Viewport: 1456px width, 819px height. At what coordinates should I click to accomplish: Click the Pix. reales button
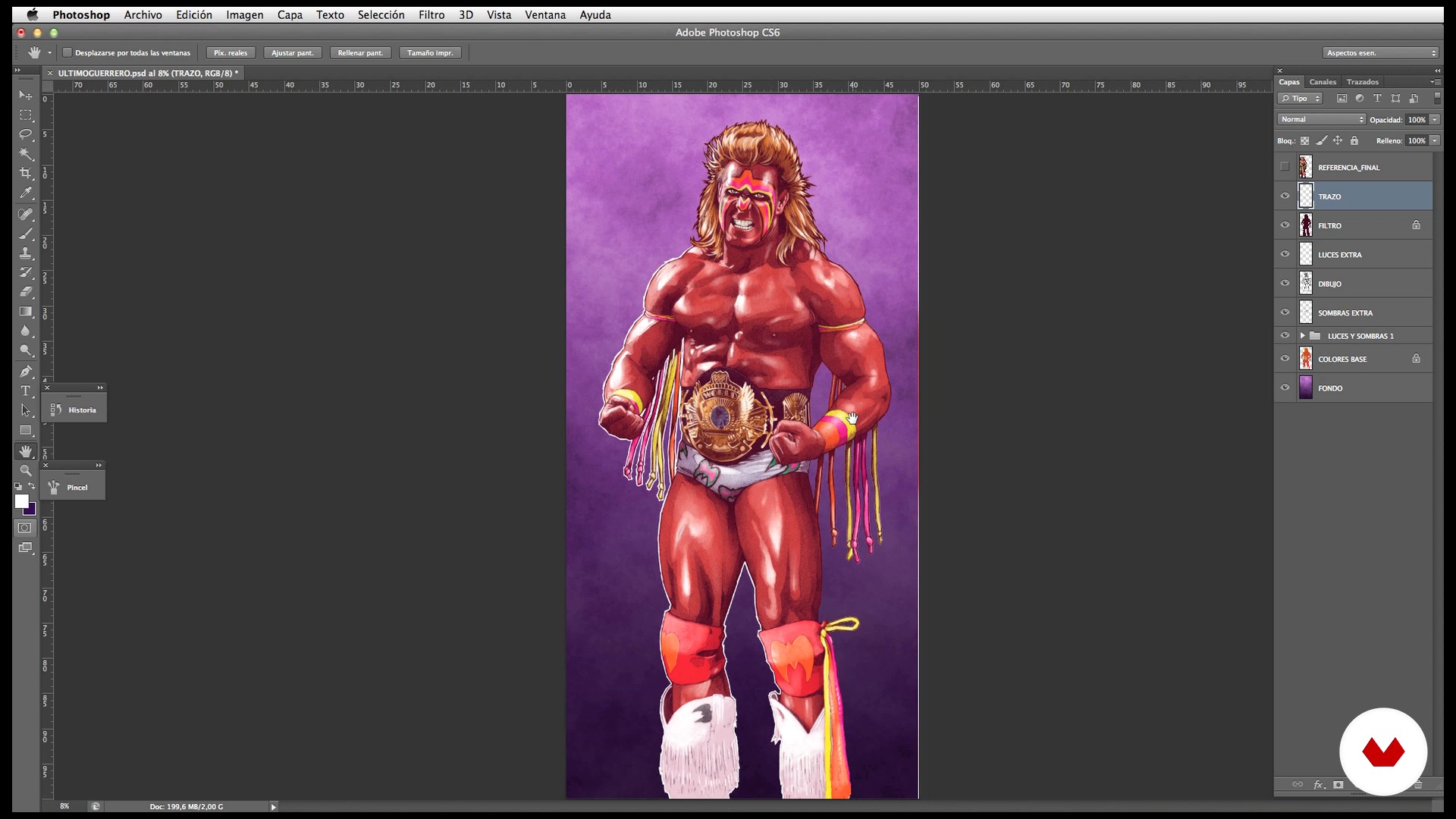coord(231,52)
